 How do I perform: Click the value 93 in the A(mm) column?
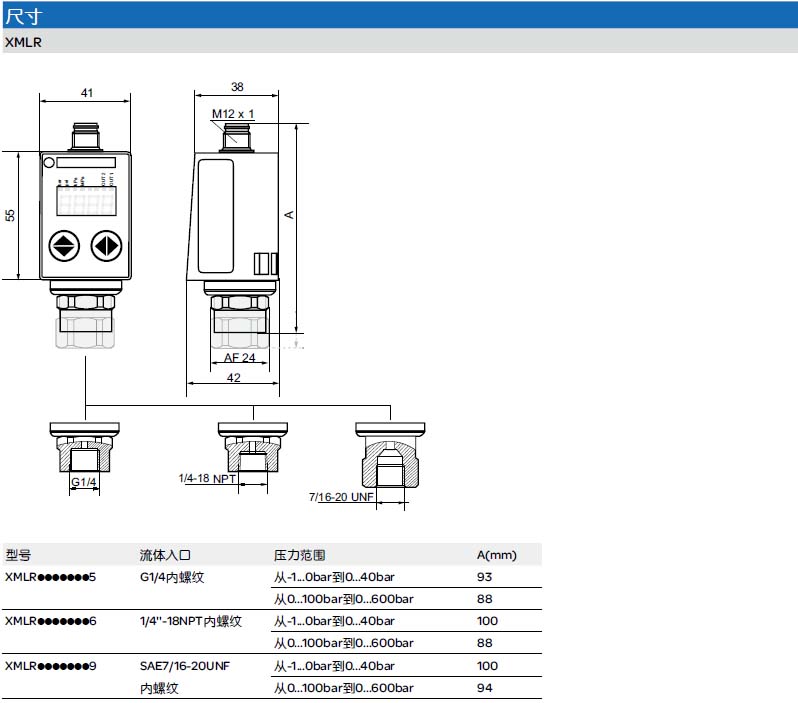(x=486, y=577)
